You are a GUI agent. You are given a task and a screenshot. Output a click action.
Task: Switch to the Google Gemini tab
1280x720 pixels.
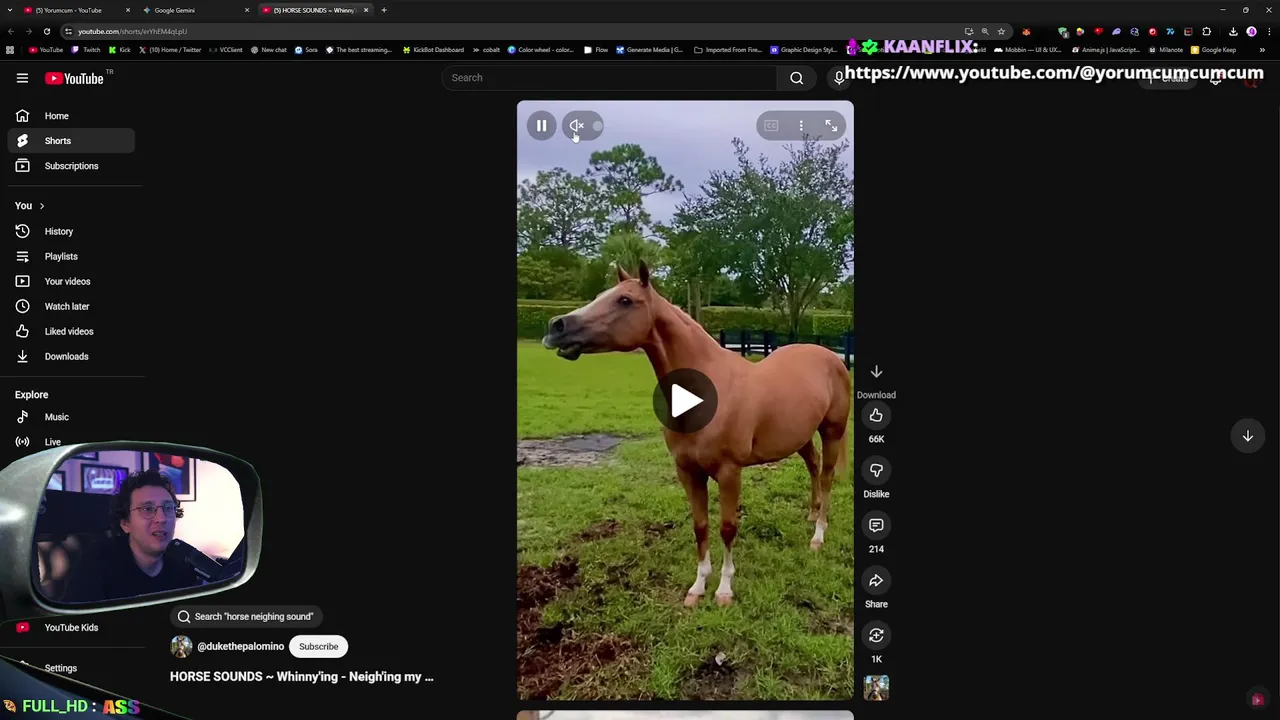click(195, 10)
